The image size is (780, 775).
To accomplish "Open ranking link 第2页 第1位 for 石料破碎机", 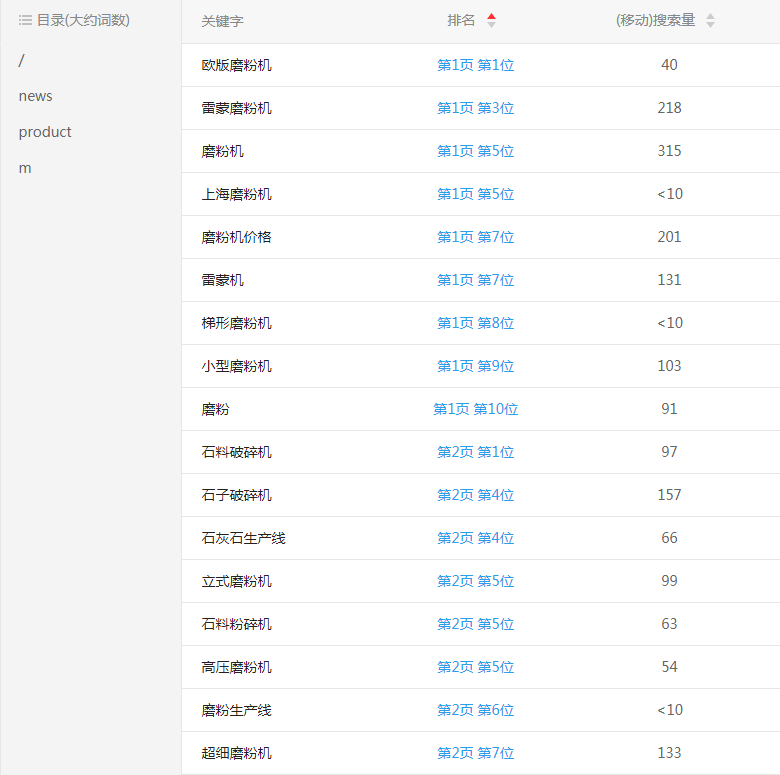I will click(x=475, y=452).
